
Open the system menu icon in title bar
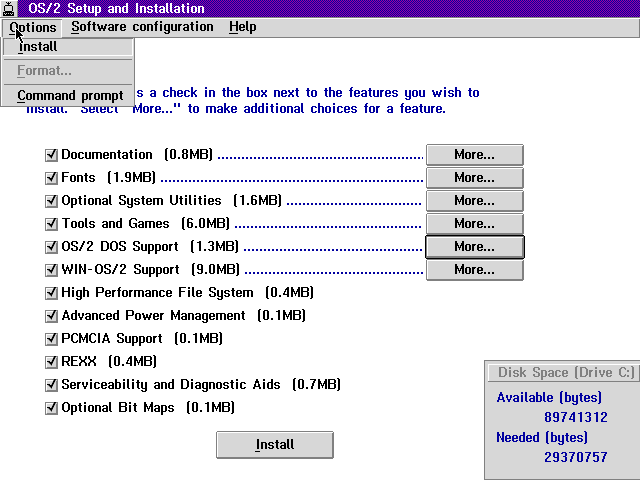[9, 9]
